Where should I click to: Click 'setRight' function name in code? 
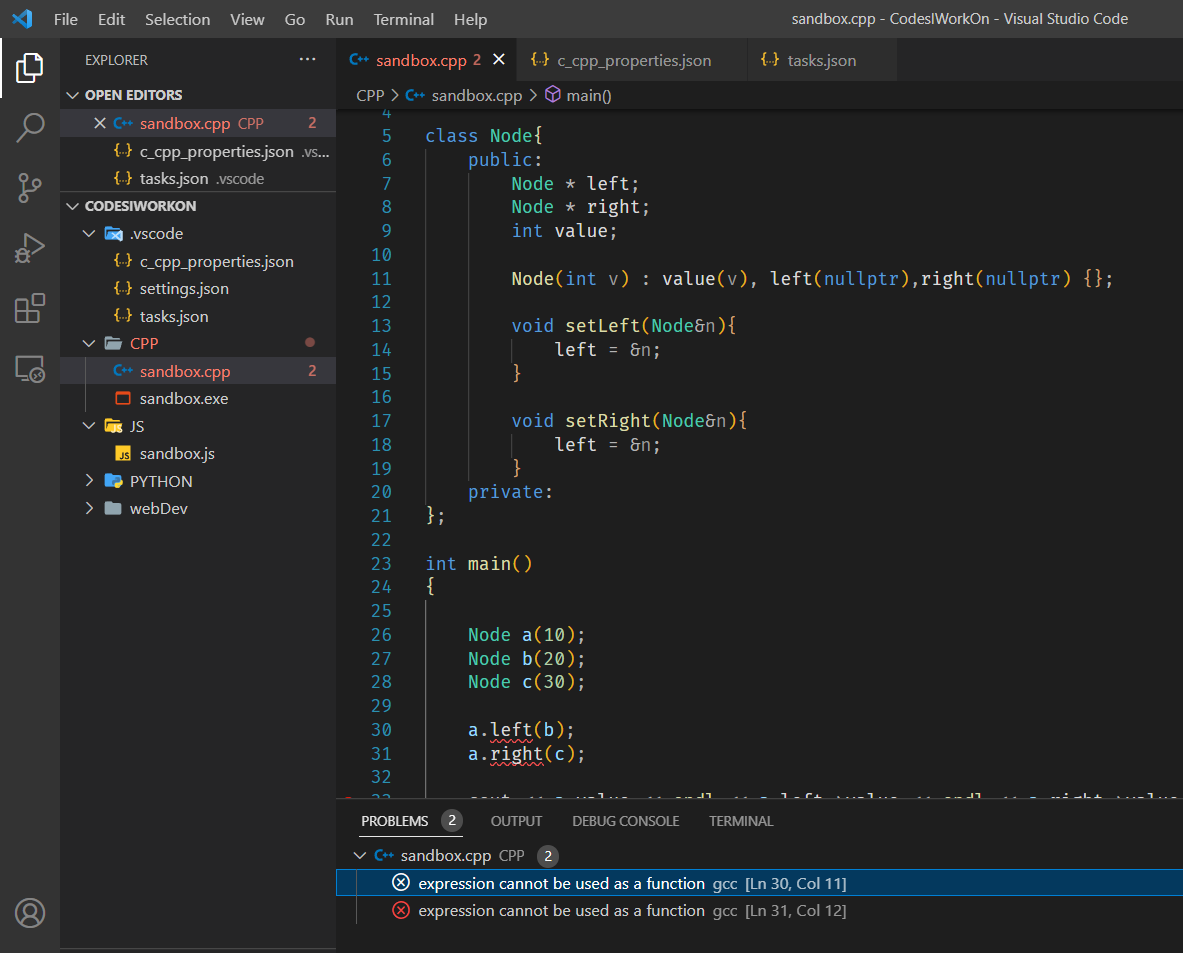[607, 420]
